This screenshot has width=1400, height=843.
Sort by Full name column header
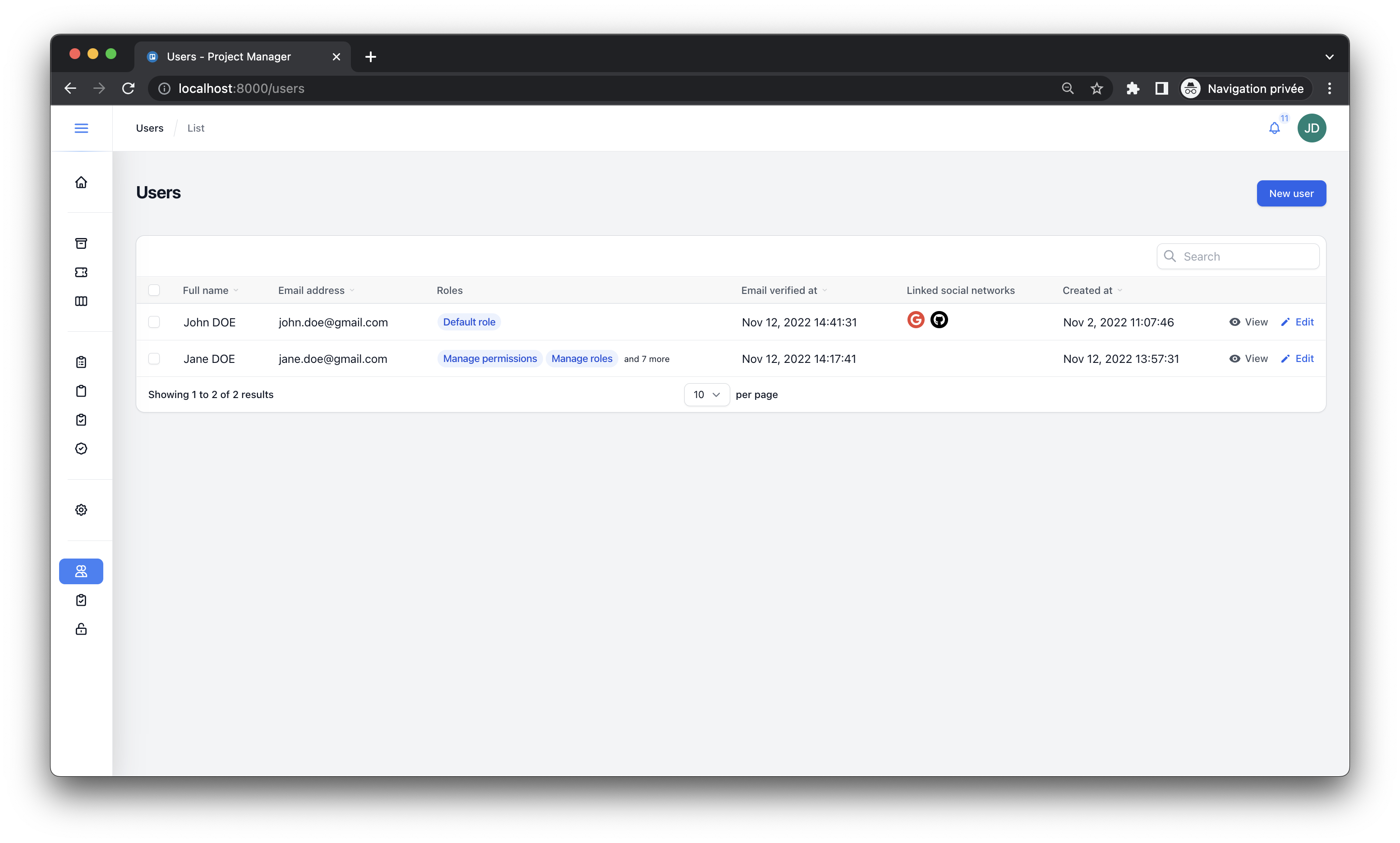point(206,290)
